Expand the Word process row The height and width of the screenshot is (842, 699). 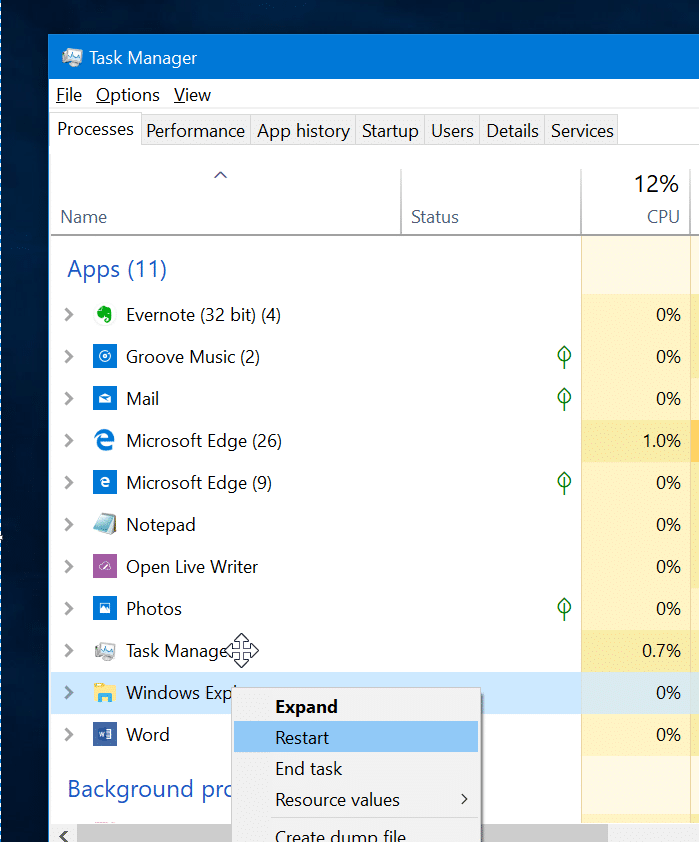pos(69,735)
